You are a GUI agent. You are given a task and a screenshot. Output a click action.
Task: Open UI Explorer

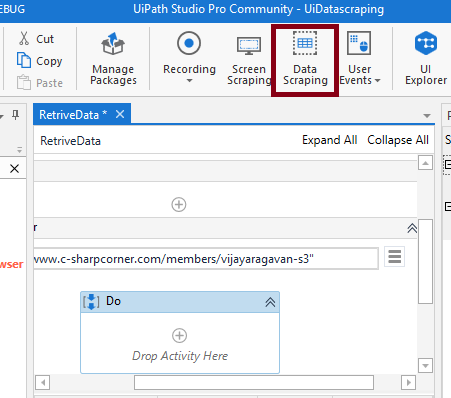coord(426,58)
